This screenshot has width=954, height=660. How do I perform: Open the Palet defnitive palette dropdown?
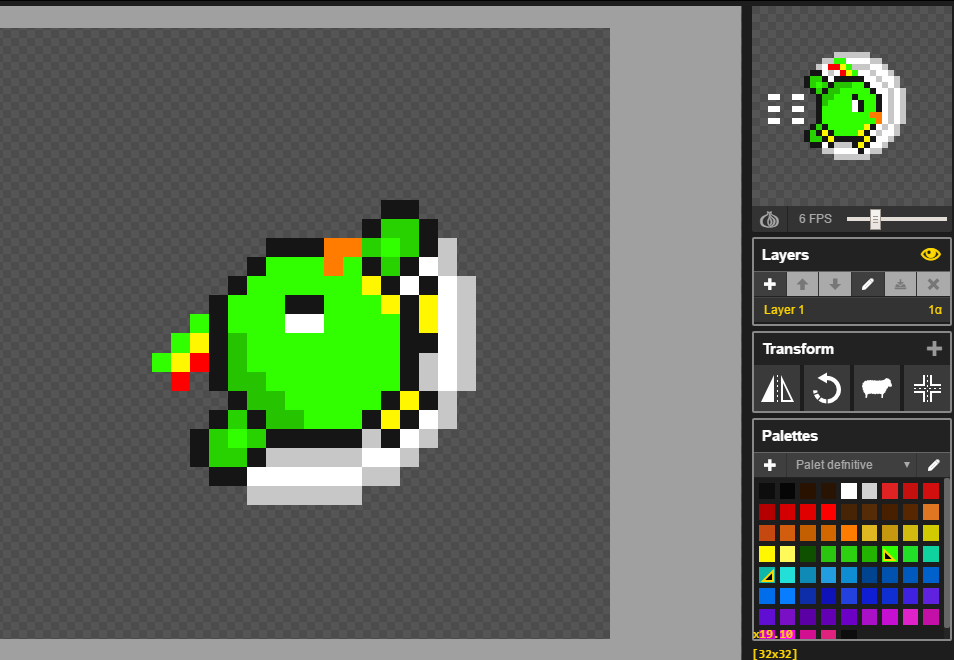tap(851, 465)
